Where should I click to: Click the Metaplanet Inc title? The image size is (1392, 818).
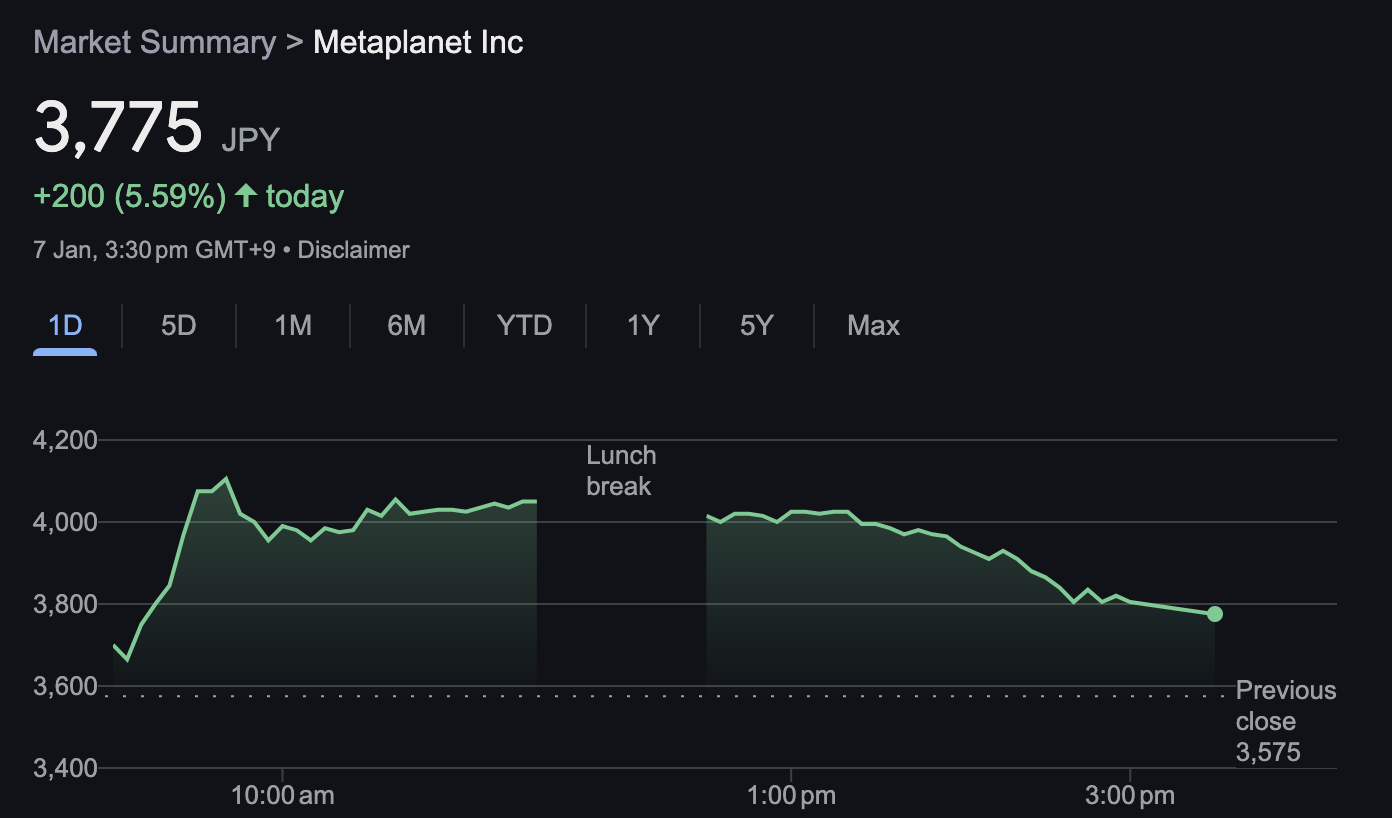click(418, 42)
